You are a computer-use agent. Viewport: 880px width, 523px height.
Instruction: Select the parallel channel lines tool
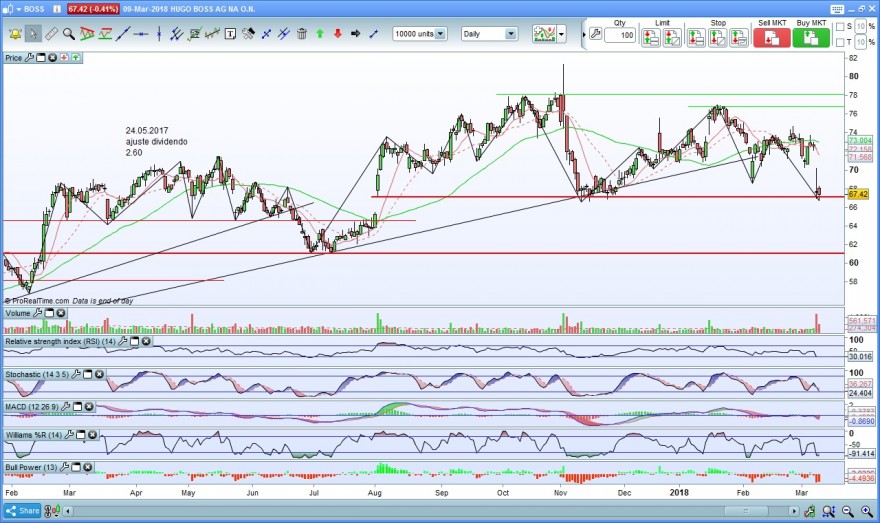tap(176, 34)
